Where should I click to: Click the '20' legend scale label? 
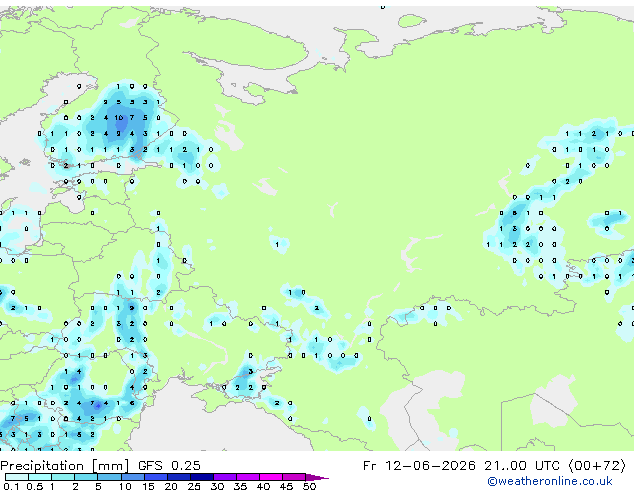pos(171,486)
